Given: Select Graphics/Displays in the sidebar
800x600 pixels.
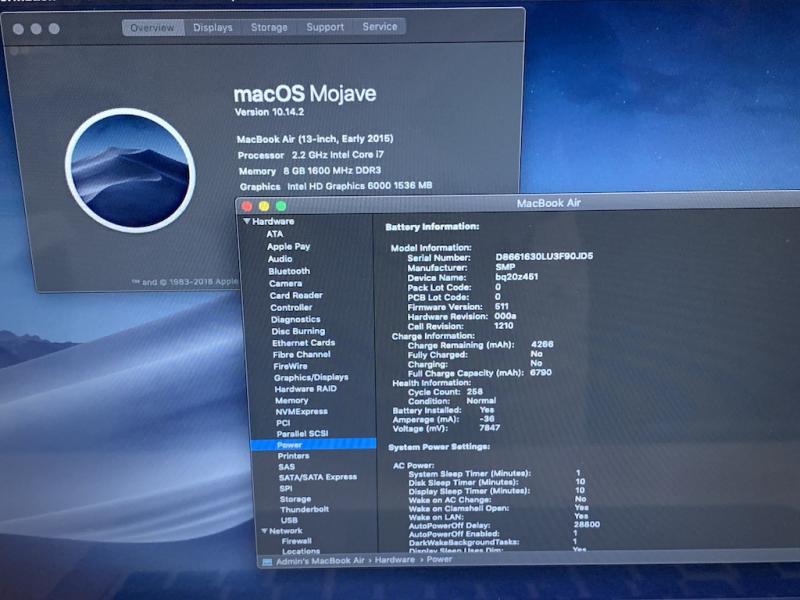Looking at the screenshot, I should point(311,377).
